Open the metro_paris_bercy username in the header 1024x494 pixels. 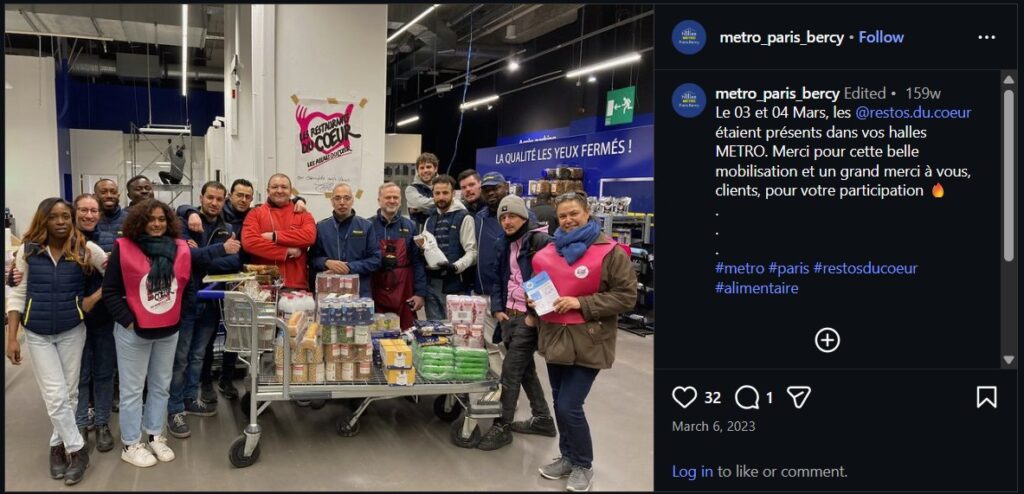(x=782, y=38)
